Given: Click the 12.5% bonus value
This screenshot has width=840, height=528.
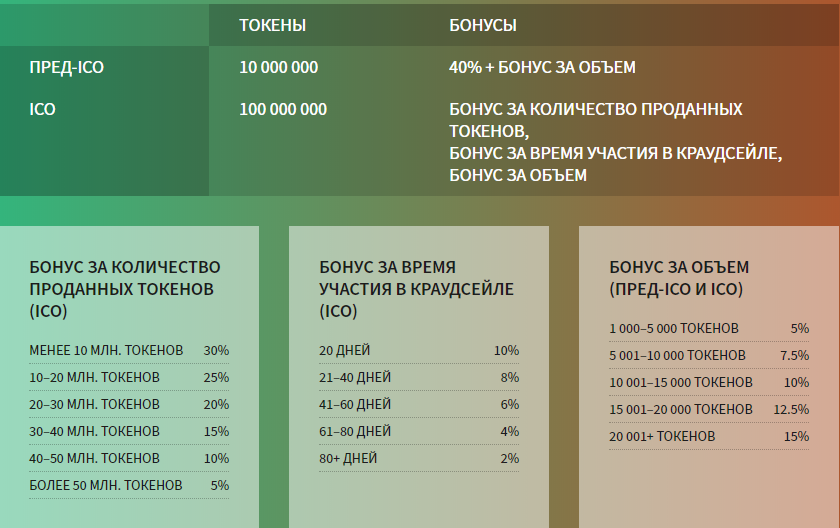Looking at the screenshot, I should [x=791, y=409].
